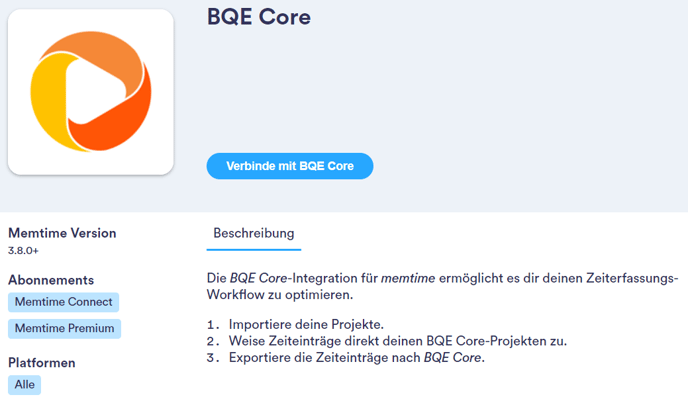Image resolution: width=688 pixels, height=401 pixels.
Task: Click the BQE Core page title
Action: (259, 17)
